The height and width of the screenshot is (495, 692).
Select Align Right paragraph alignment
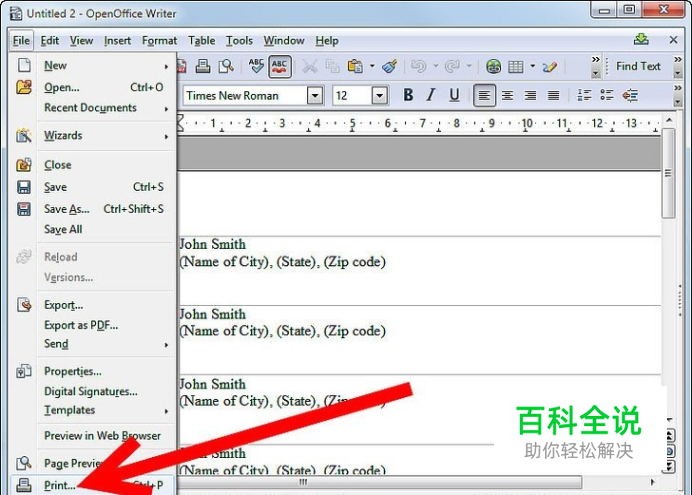(x=530, y=95)
